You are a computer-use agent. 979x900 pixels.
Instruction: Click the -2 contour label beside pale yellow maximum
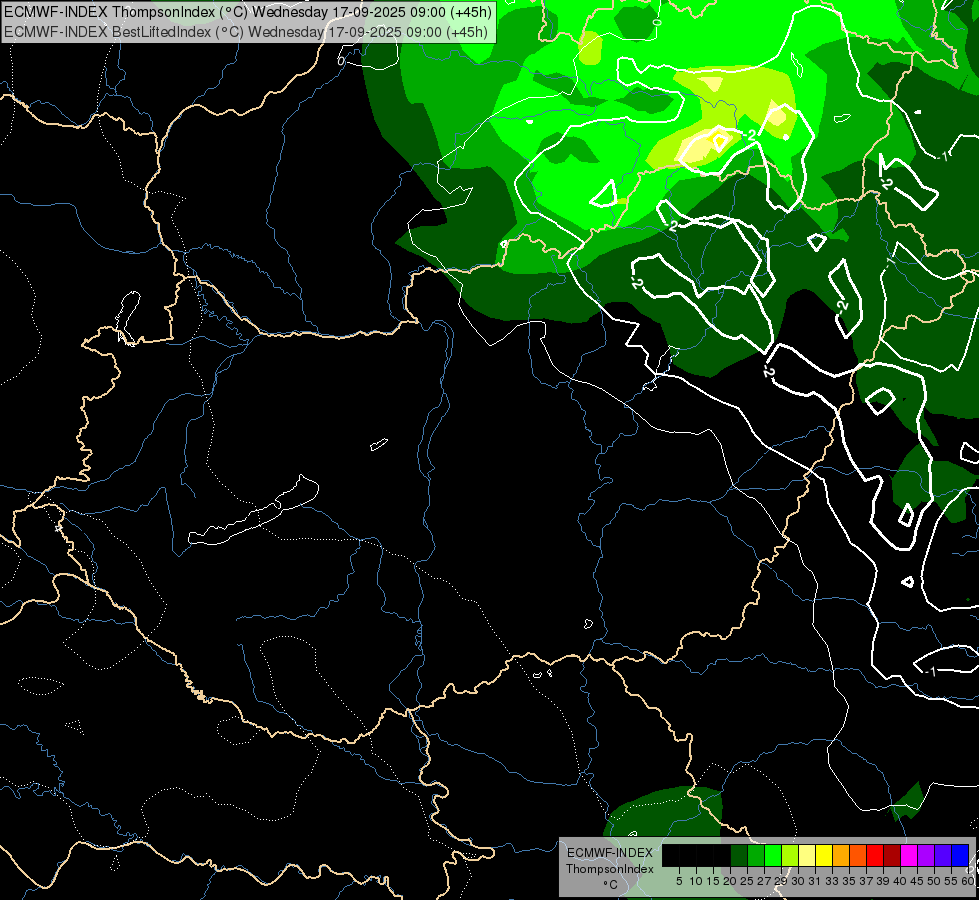(750, 134)
